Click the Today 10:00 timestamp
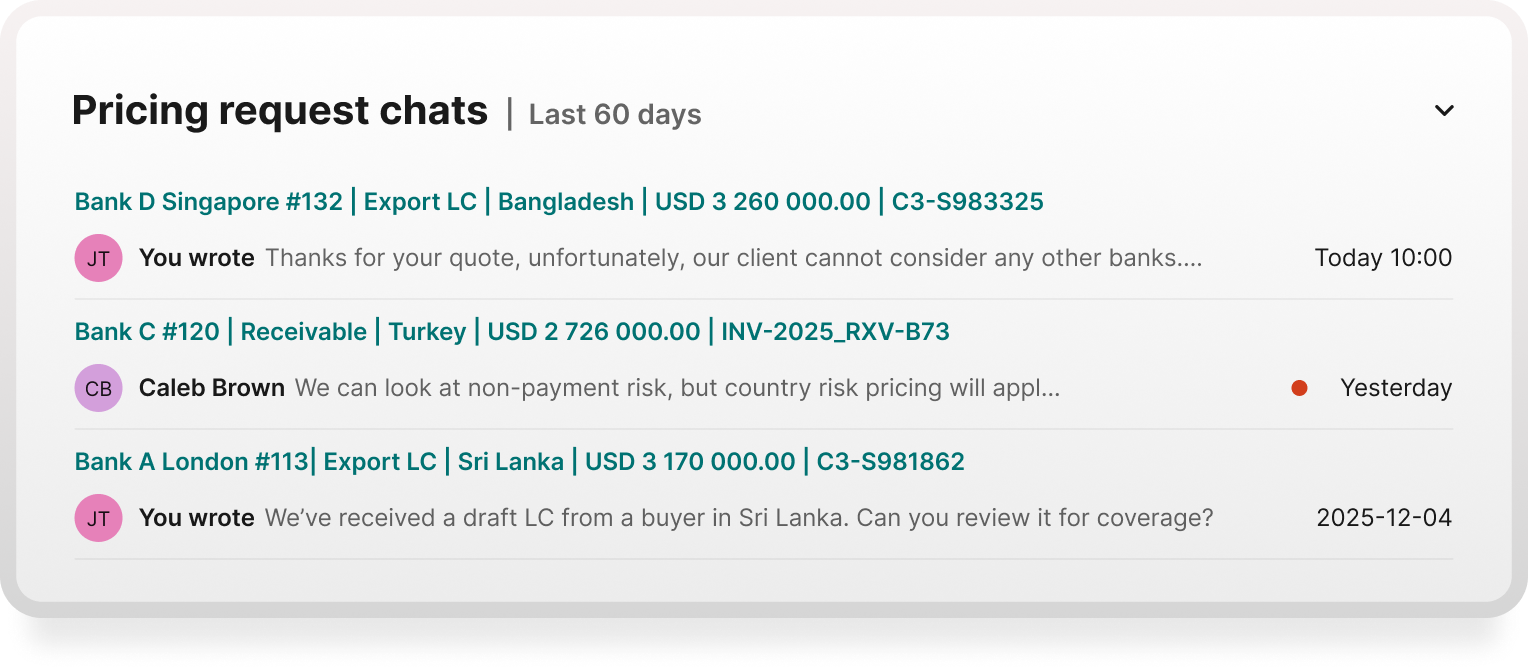This screenshot has height=672, width=1528. coord(1382,258)
